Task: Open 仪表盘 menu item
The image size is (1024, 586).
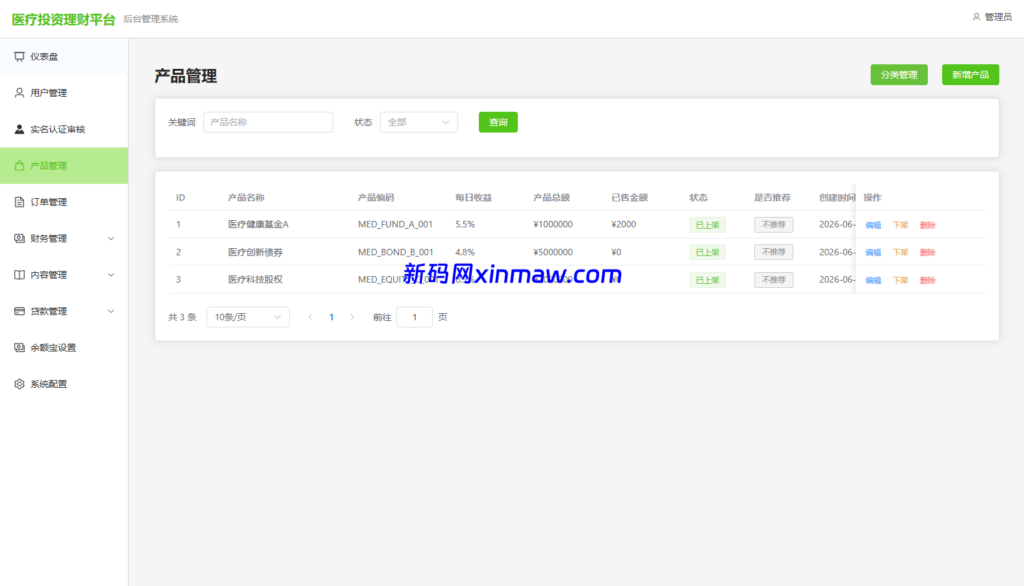Action: pyautogui.click(x=64, y=57)
